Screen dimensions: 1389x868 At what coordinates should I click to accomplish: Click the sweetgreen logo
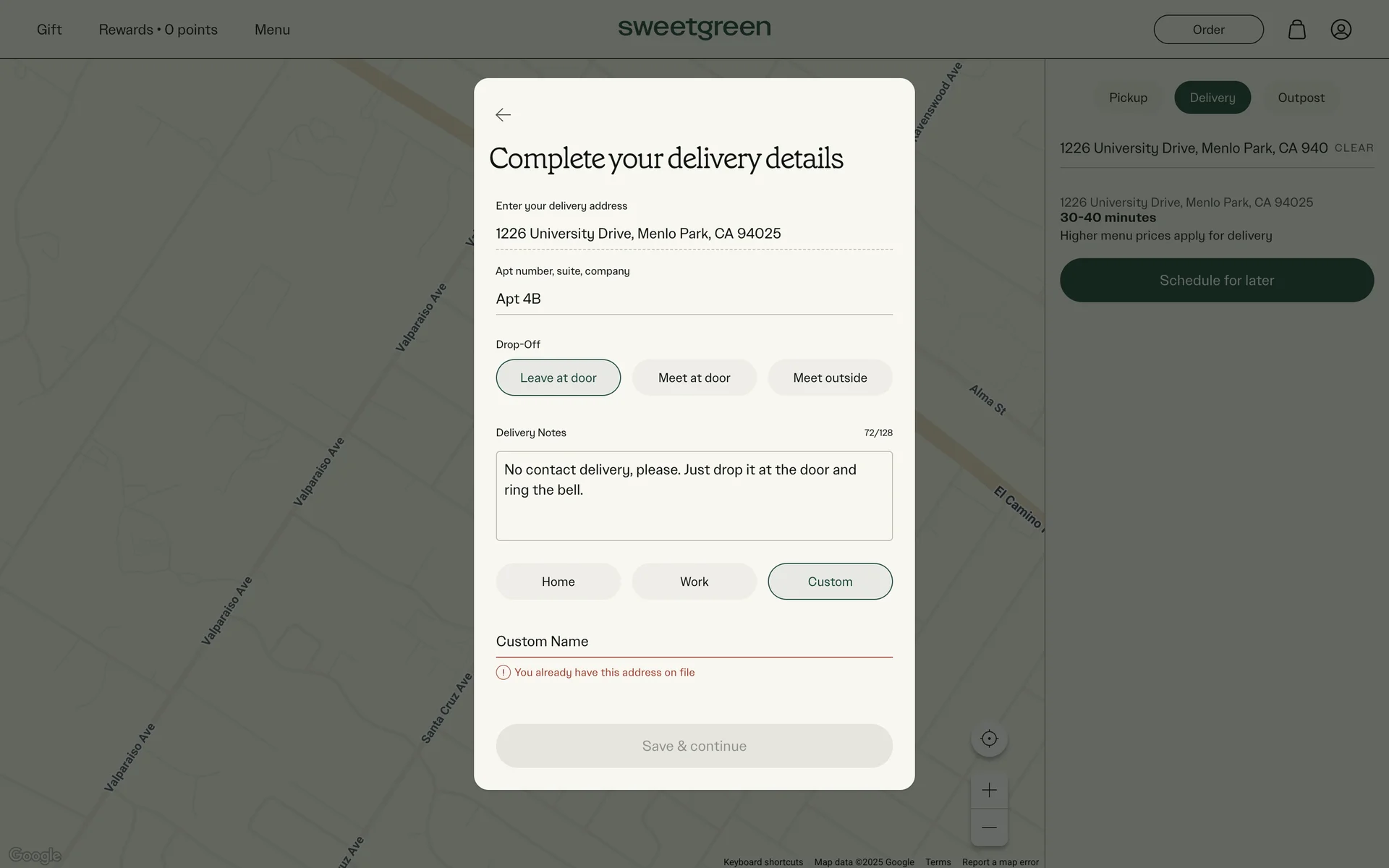pyautogui.click(x=694, y=28)
